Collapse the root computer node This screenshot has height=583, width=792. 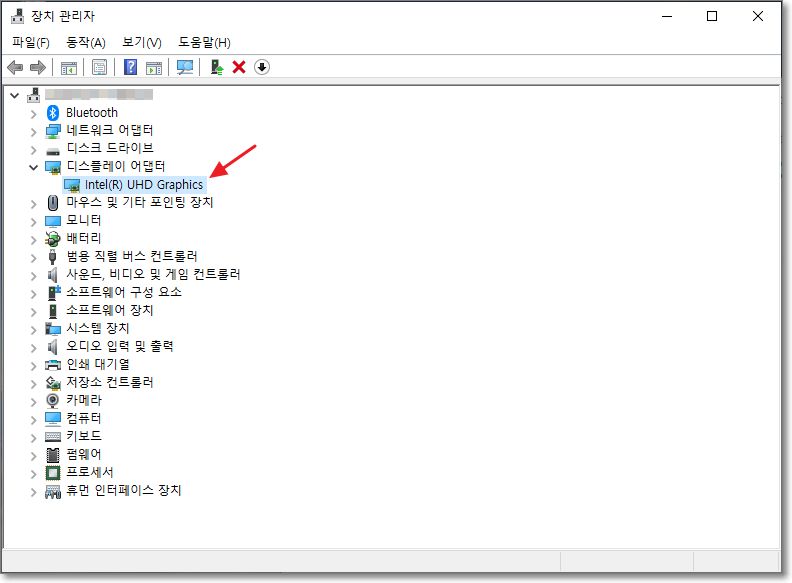pyautogui.click(x=15, y=95)
